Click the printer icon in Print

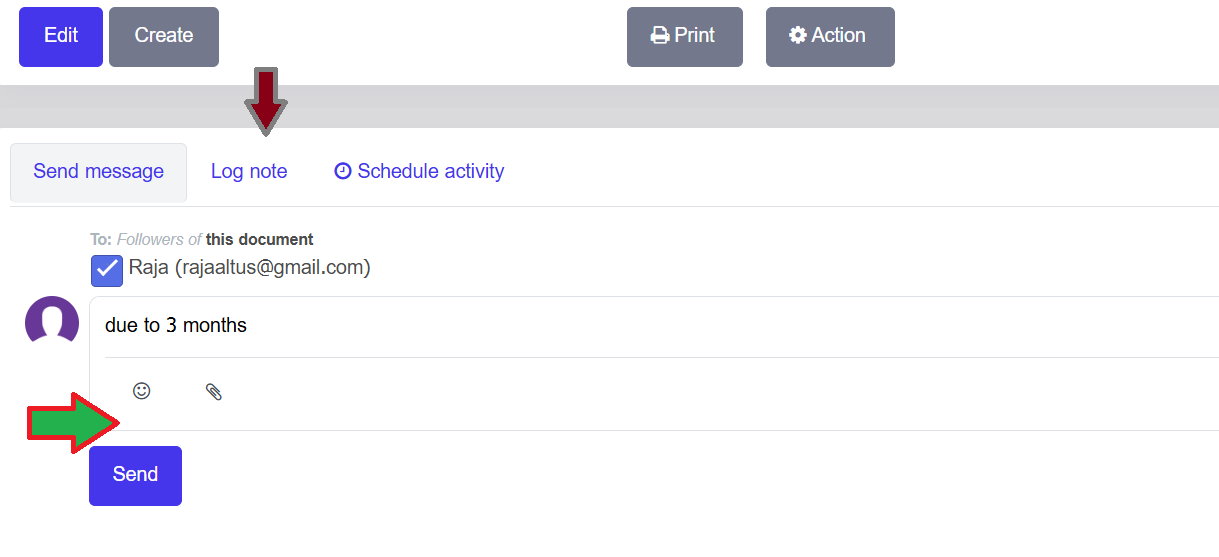point(660,36)
